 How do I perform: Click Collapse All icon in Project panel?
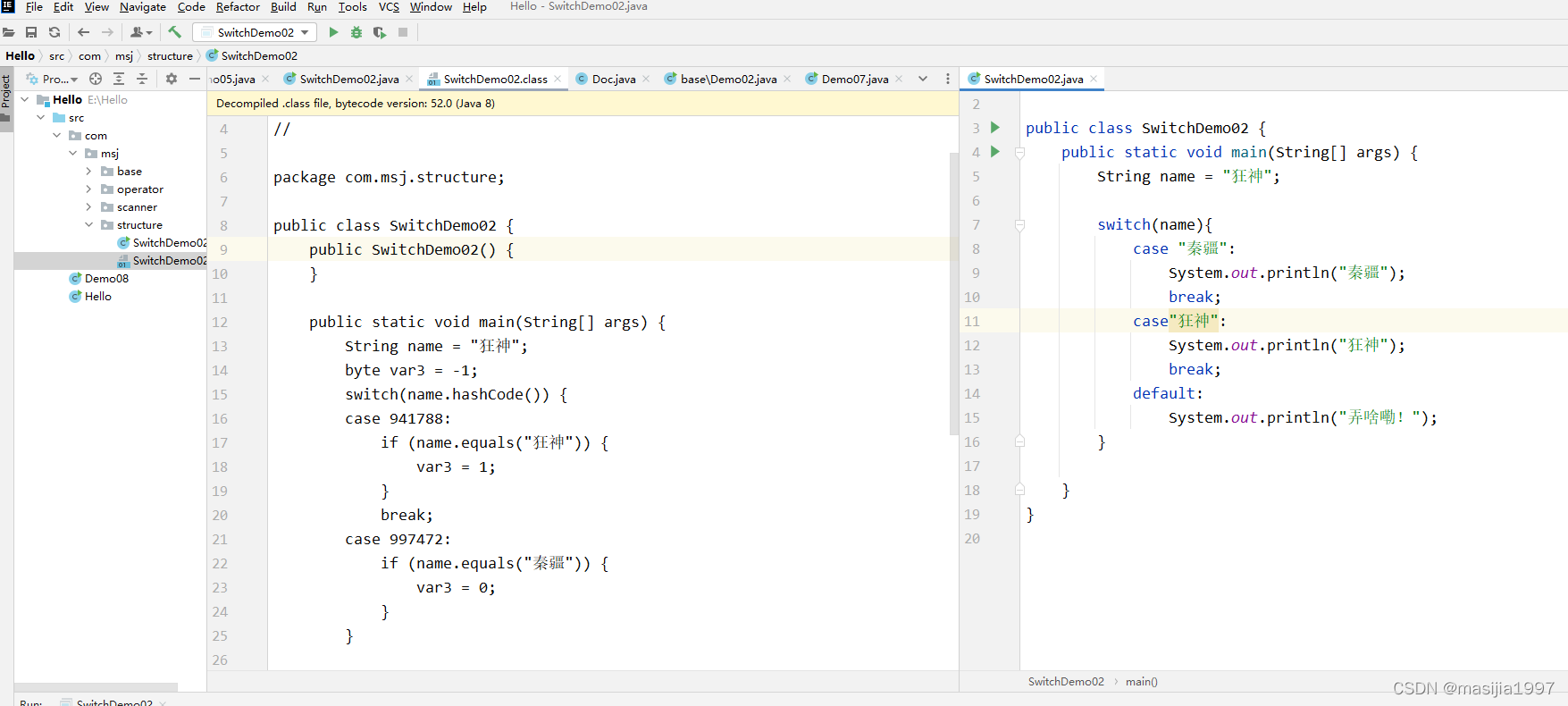[142, 79]
